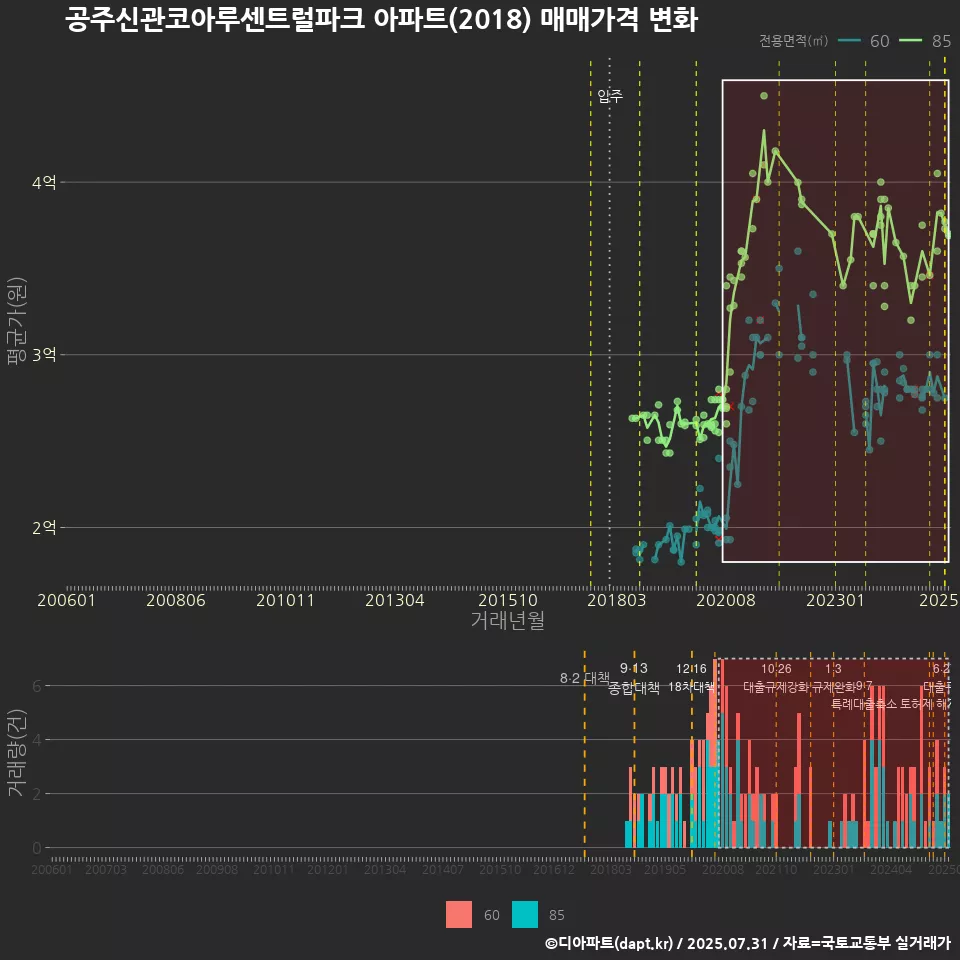Click the 9·13 date label above 종합대책
Viewport: 960px width, 960px height.
coord(634,668)
